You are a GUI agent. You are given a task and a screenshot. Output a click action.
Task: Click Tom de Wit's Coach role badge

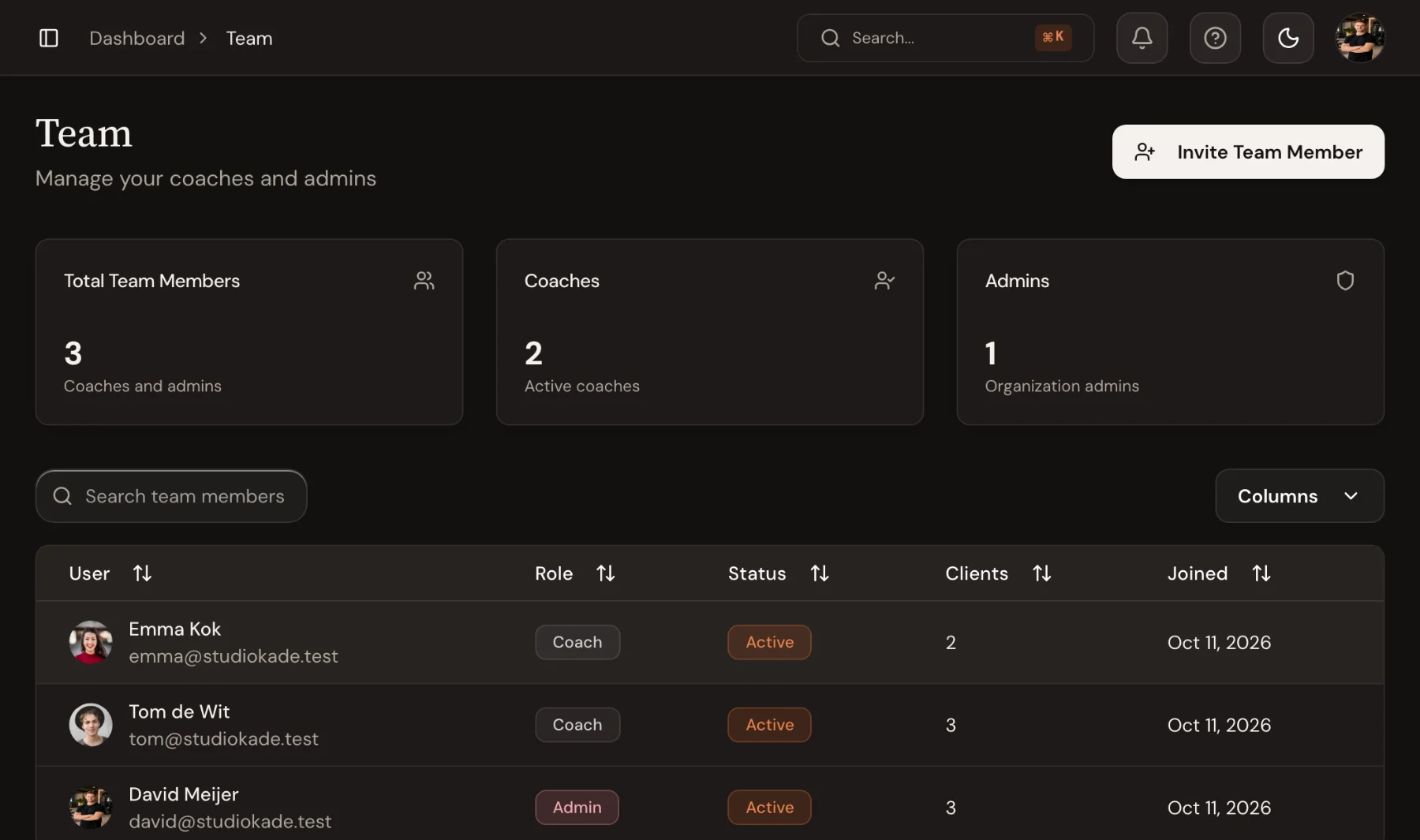click(577, 725)
